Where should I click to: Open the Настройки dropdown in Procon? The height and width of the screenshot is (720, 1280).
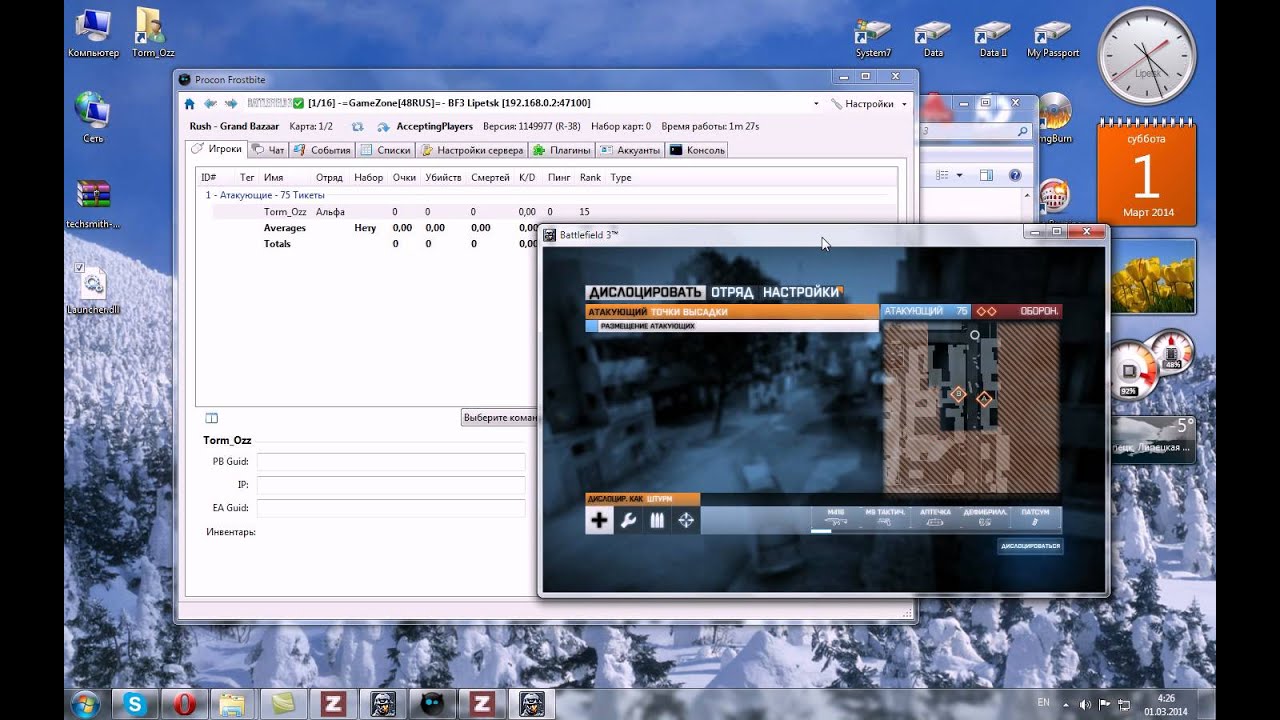coord(869,103)
